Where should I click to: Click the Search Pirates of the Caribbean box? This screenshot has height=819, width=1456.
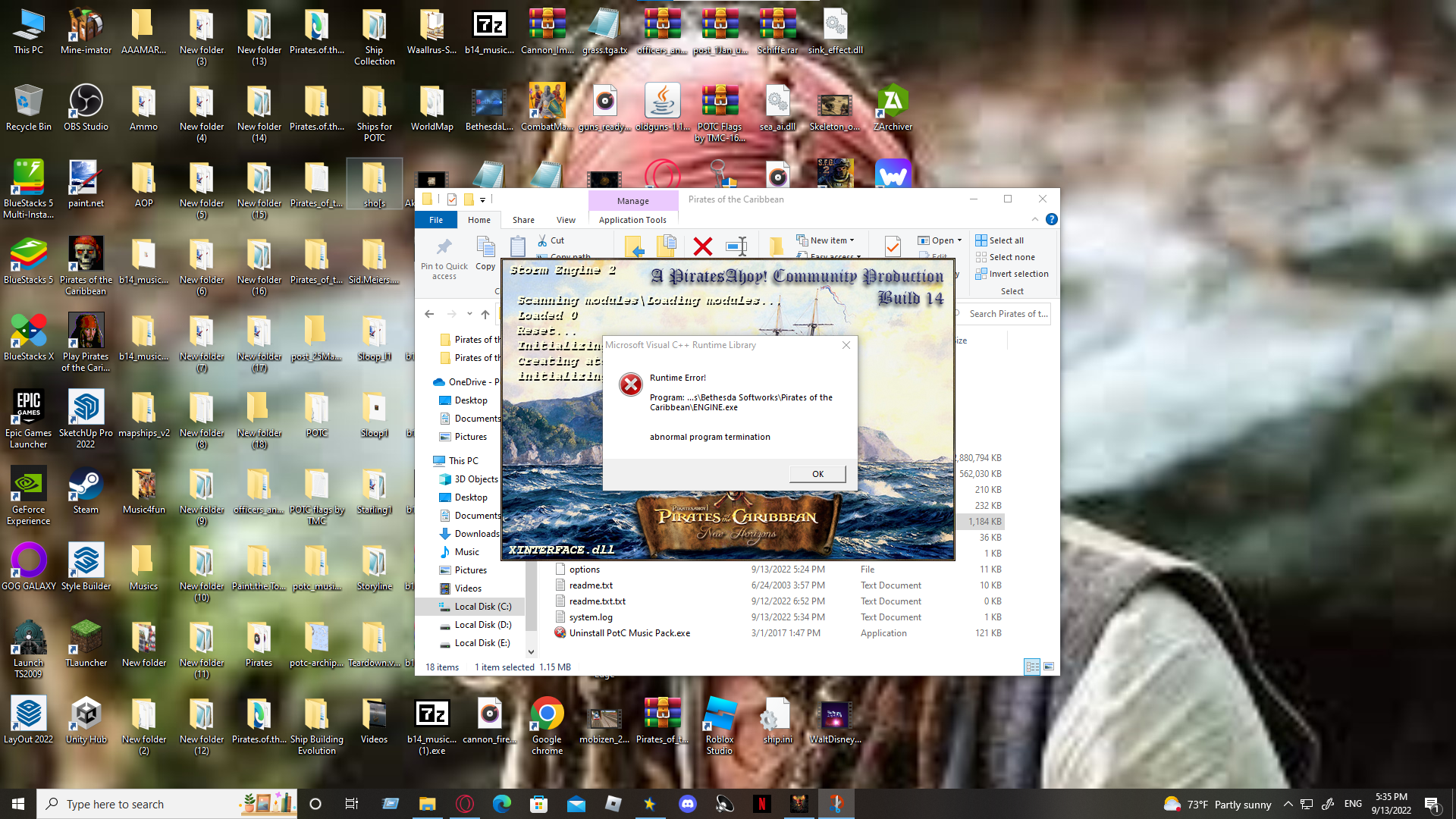coord(1003,314)
